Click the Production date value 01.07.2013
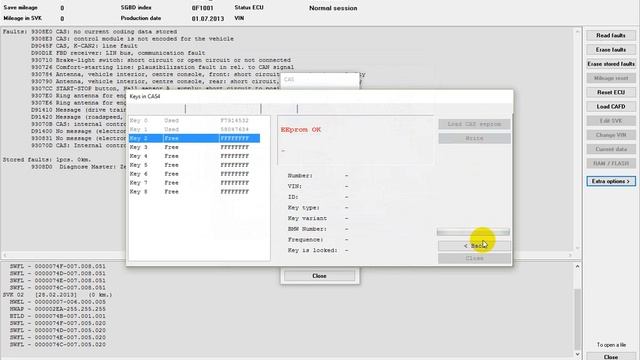Viewport: 640px width, 360px height. (208, 19)
